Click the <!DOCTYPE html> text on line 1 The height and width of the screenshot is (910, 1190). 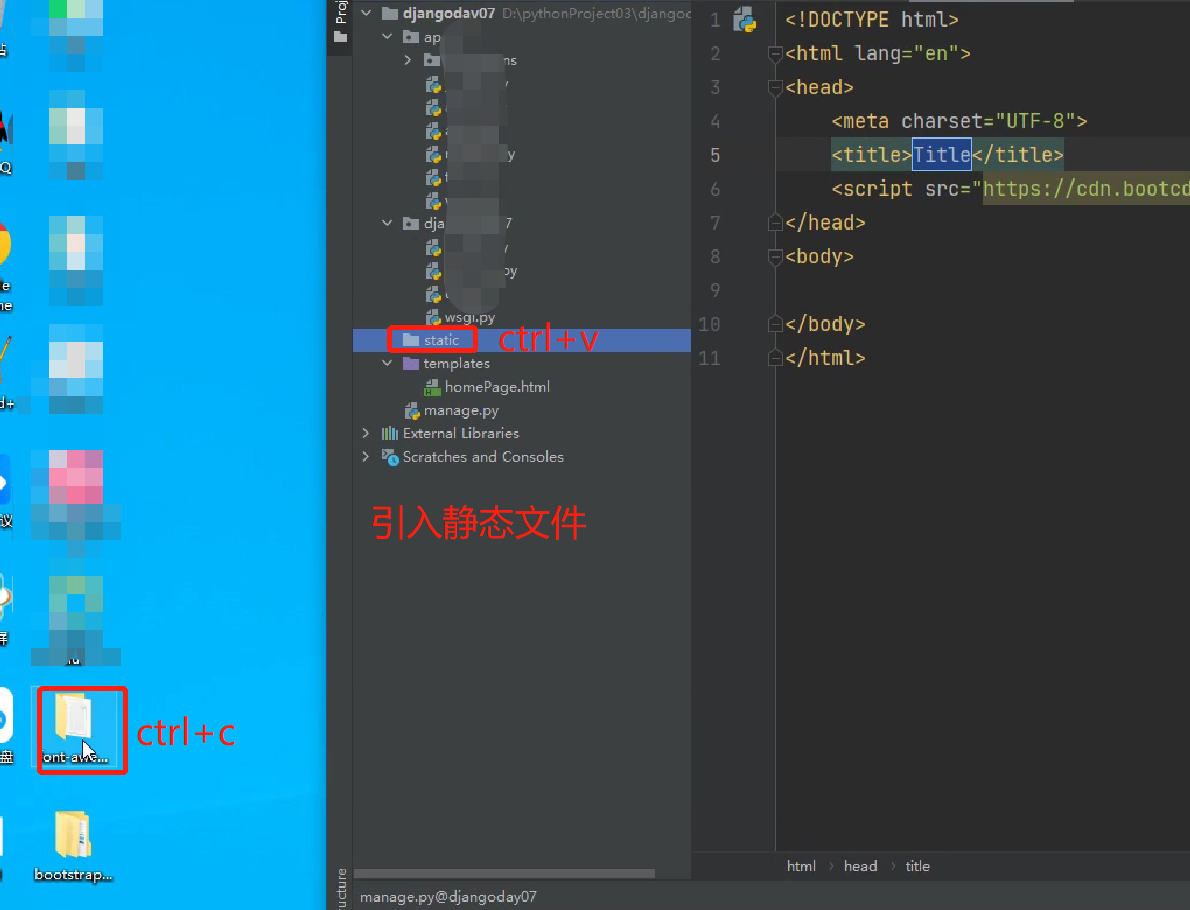pyautogui.click(x=872, y=19)
